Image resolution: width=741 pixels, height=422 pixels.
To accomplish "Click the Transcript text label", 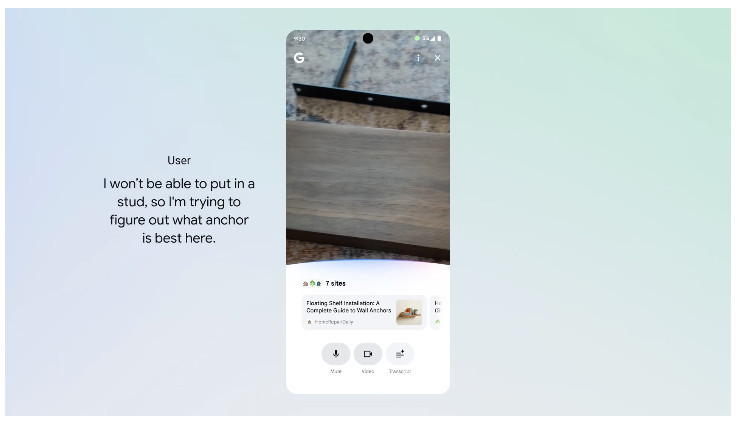I will [400, 371].
